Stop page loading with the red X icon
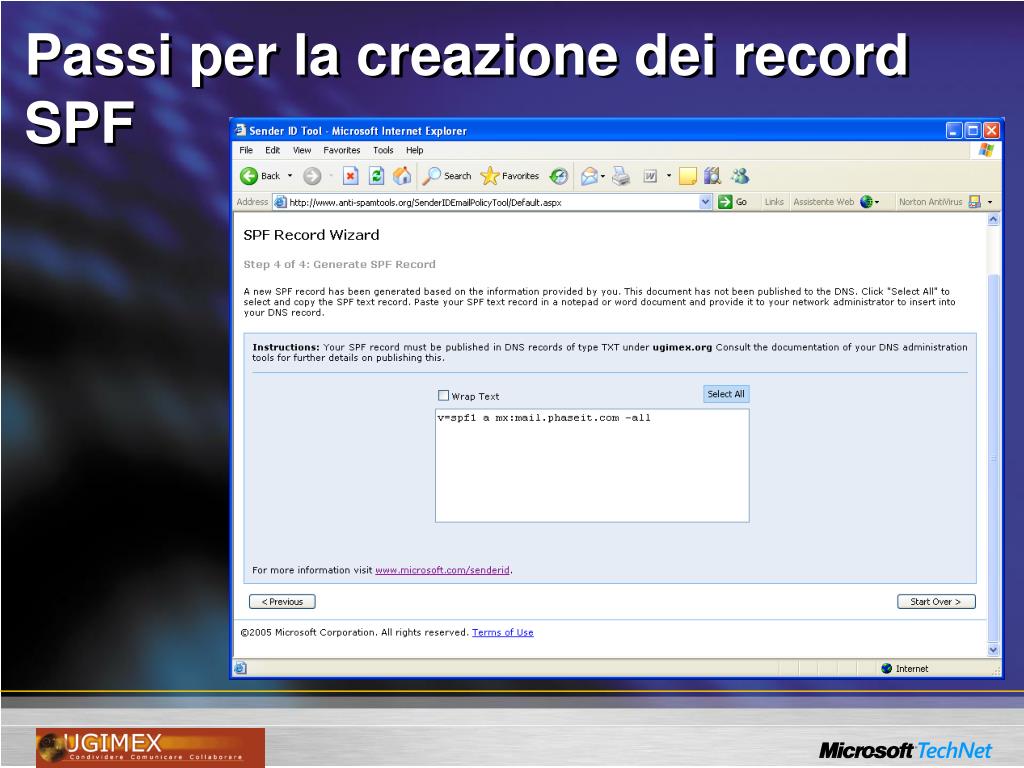This screenshot has width=1024, height=768. coord(351,176)
